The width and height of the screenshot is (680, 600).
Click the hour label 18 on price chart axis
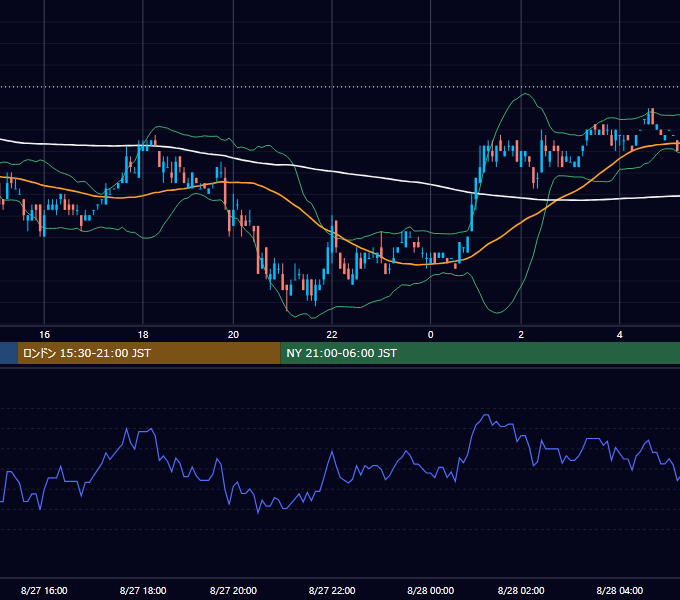pos(143,335)
